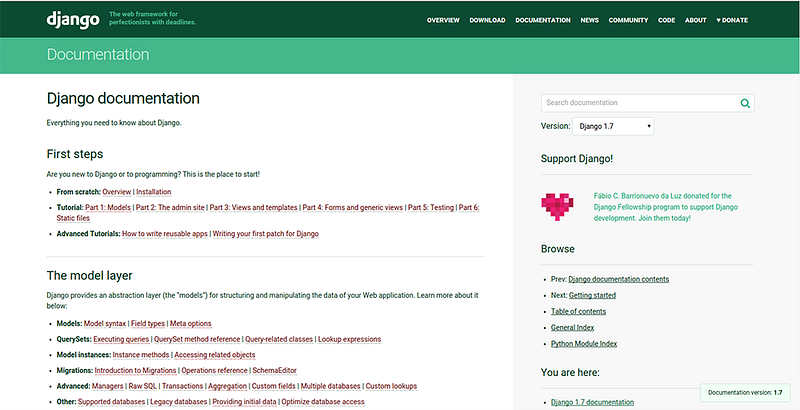The height and width of the screenshot is (410, 800).
Task: Open the News section
Action: [589, 20]
